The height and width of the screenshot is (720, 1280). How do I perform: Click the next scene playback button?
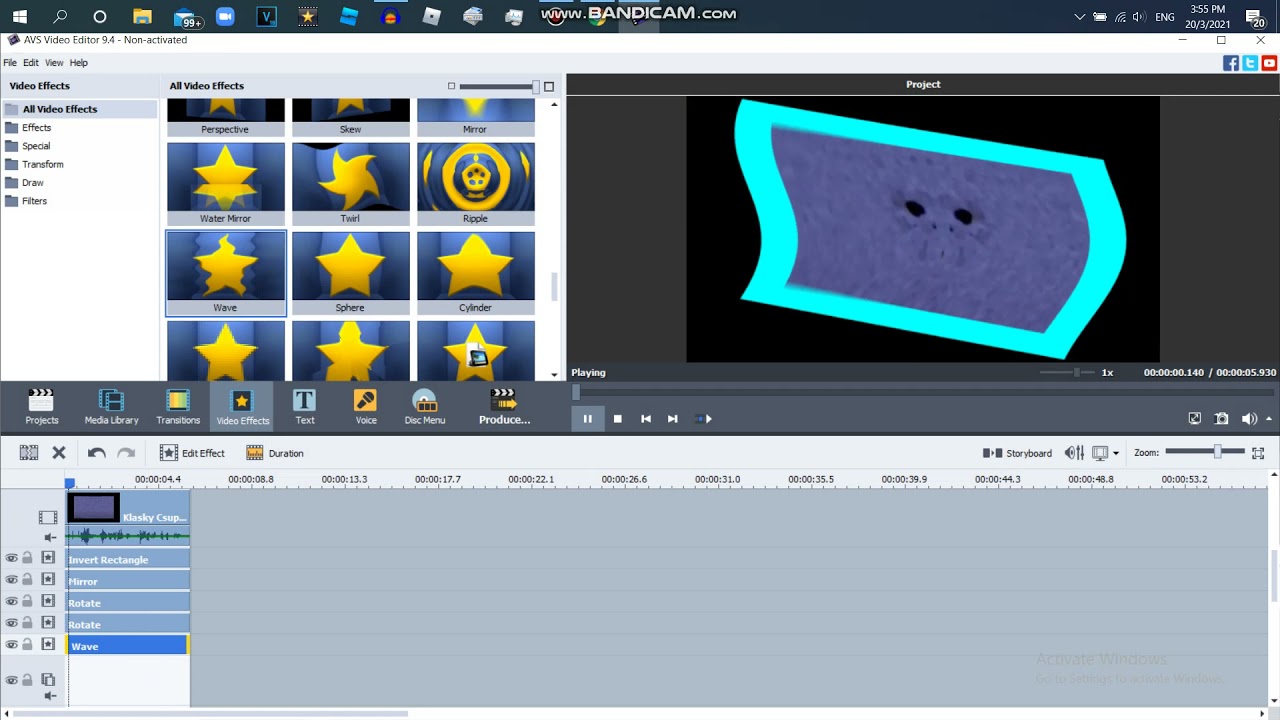(704, 419)
